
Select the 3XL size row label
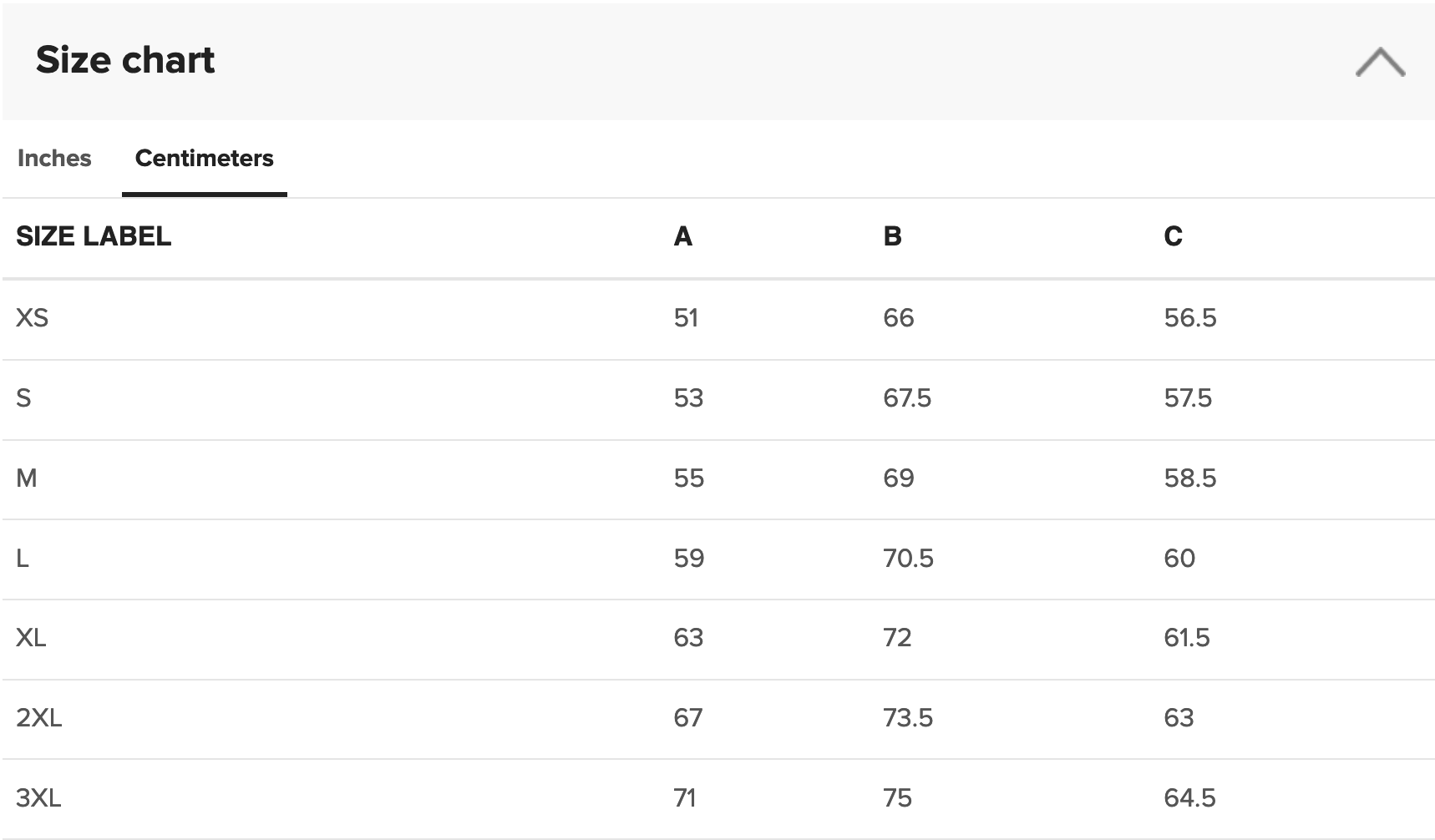[38, 797]
